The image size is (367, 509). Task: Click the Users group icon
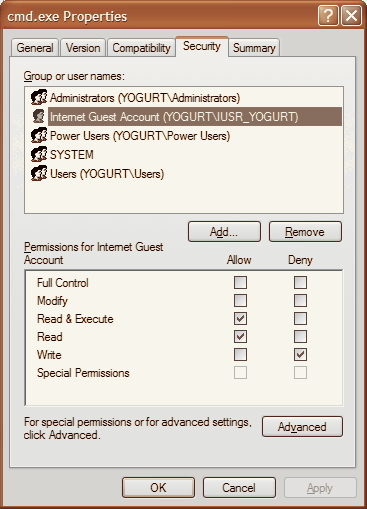39,173
